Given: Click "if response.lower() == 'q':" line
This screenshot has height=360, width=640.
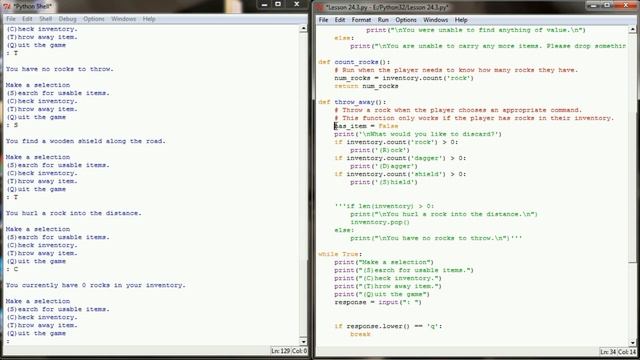Looking at the screenshot, I should pos(388,326).
